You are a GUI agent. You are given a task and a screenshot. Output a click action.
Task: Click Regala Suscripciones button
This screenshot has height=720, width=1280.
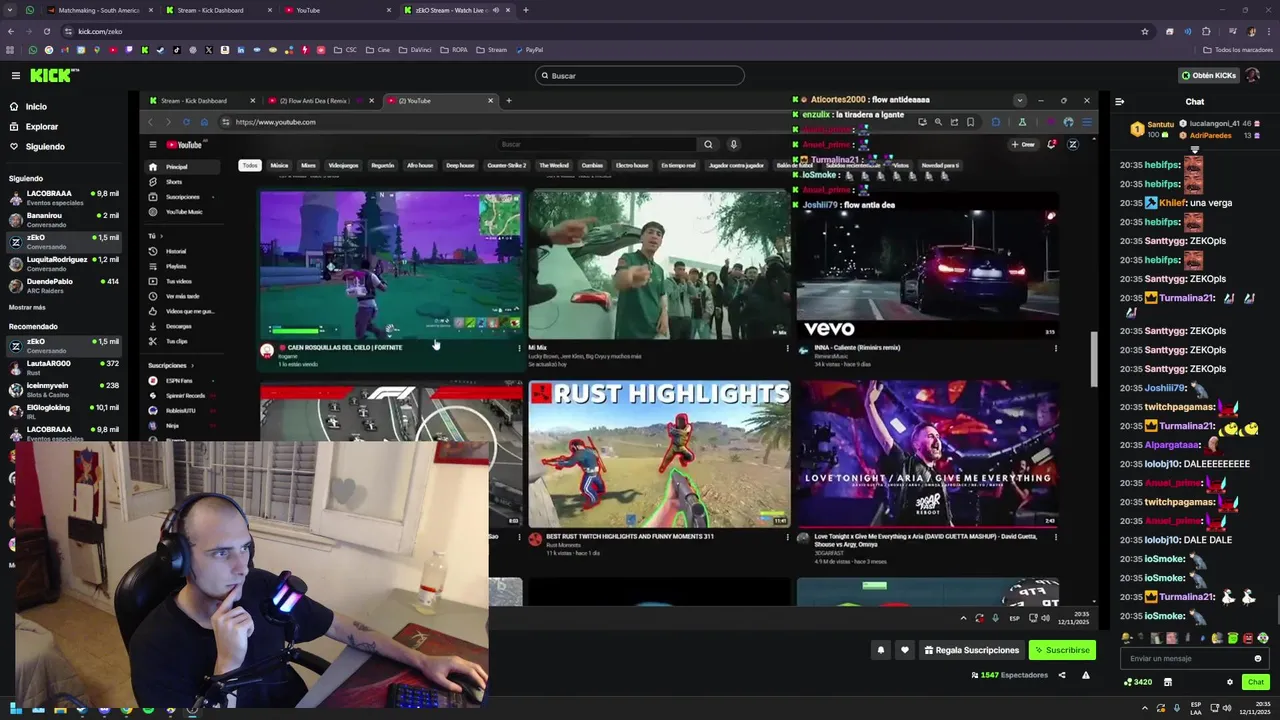972,650
